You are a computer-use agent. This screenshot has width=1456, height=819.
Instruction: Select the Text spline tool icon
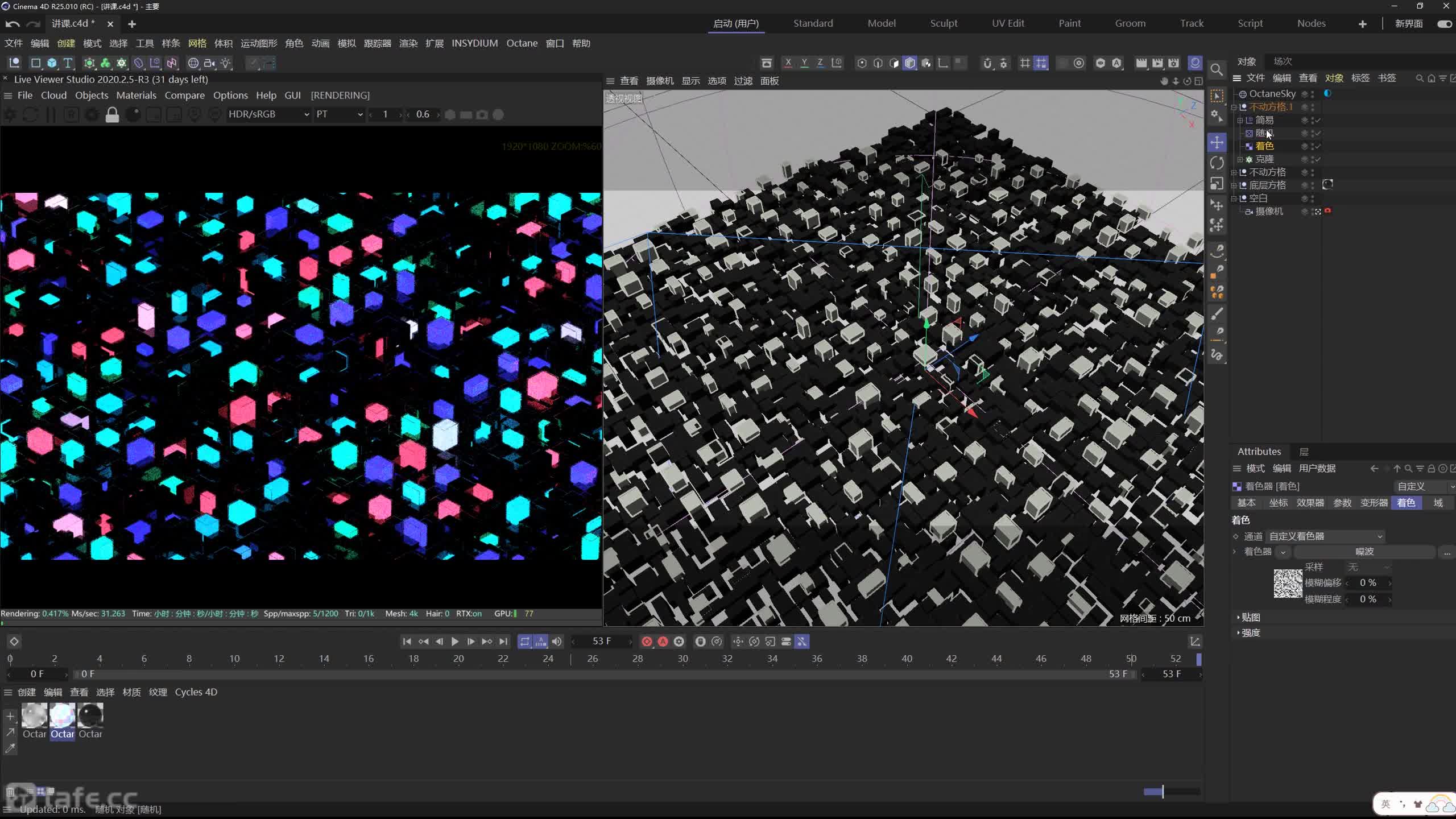click(x=68, y=63)
